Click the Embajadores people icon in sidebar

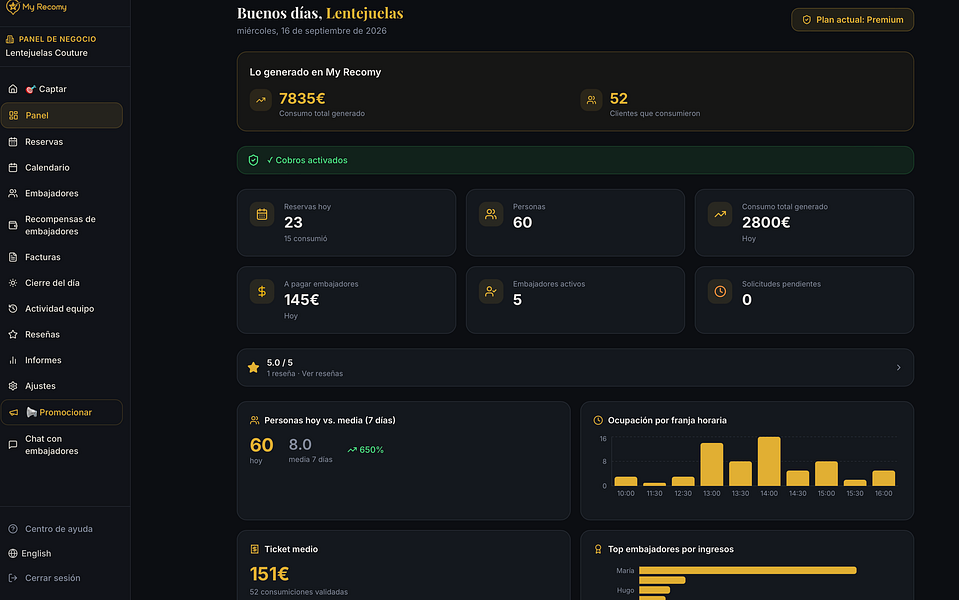(x=13, y=193)
